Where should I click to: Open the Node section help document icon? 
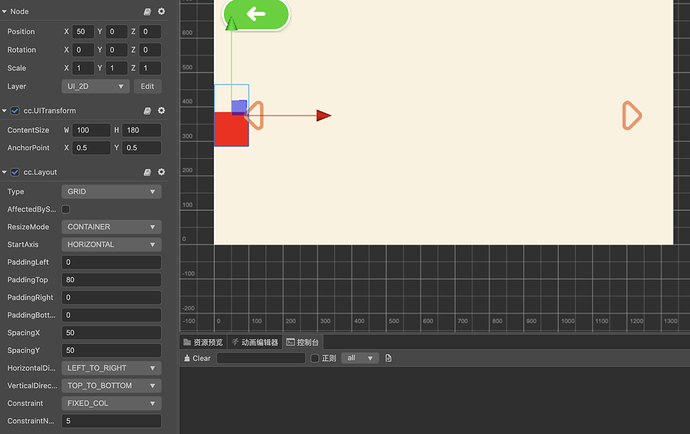click(x=147, y=11)
